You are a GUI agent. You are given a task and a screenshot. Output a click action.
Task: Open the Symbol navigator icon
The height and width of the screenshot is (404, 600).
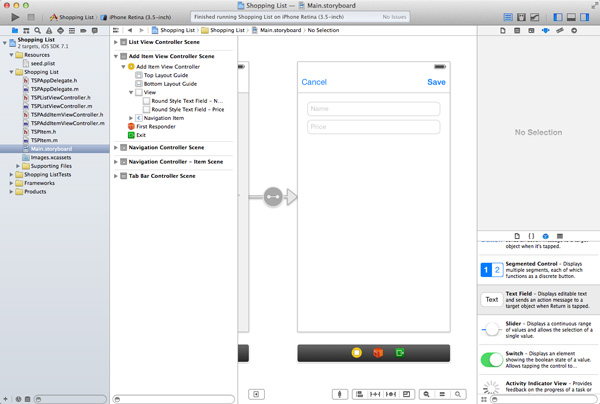pyautogui.click(x=26, y=31)
